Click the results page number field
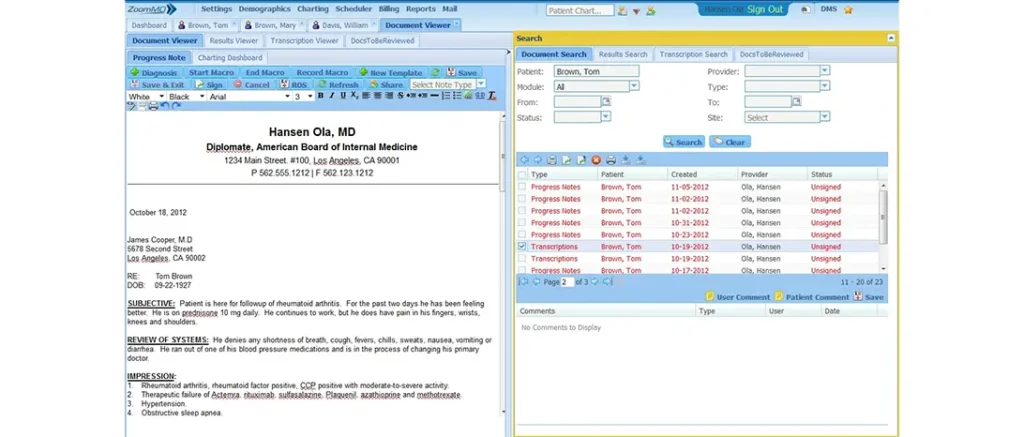Image resolution: width=1024 pixels, height=437 pixels. [567, 282]
